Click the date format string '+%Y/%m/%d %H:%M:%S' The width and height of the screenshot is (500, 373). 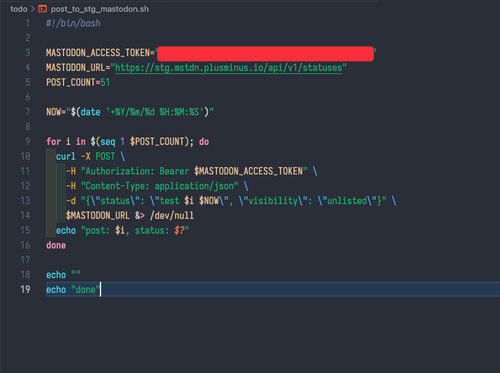155,112
